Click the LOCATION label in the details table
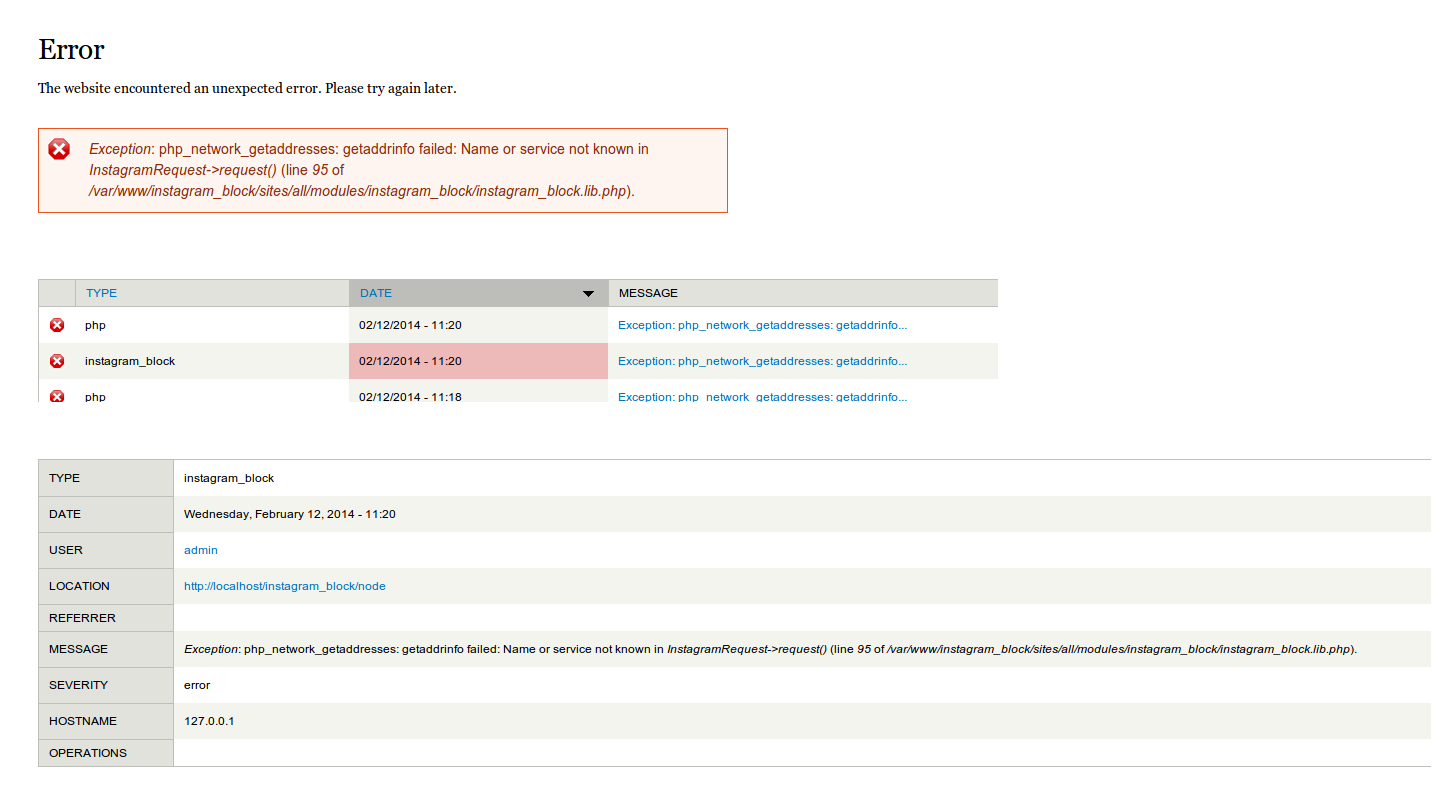Image resolution: width=1434 pixels, height=802 pixels. 79,586
